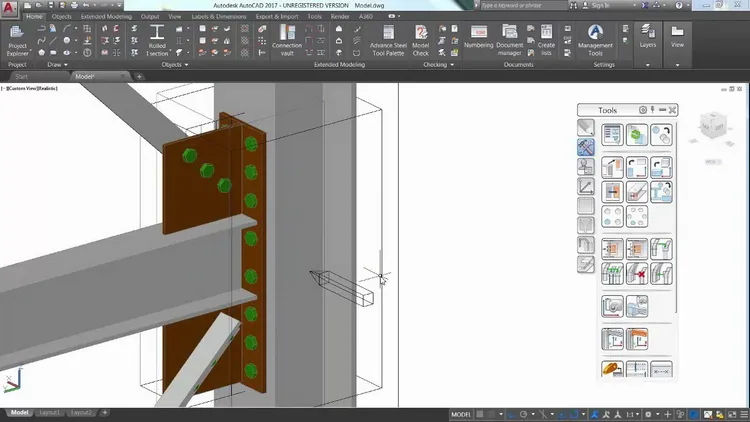Expand the Draw panel dropdown
Image resolution: width=750 pixels, height=422 pixels.
pyautogui.click(x=57, y=65)
